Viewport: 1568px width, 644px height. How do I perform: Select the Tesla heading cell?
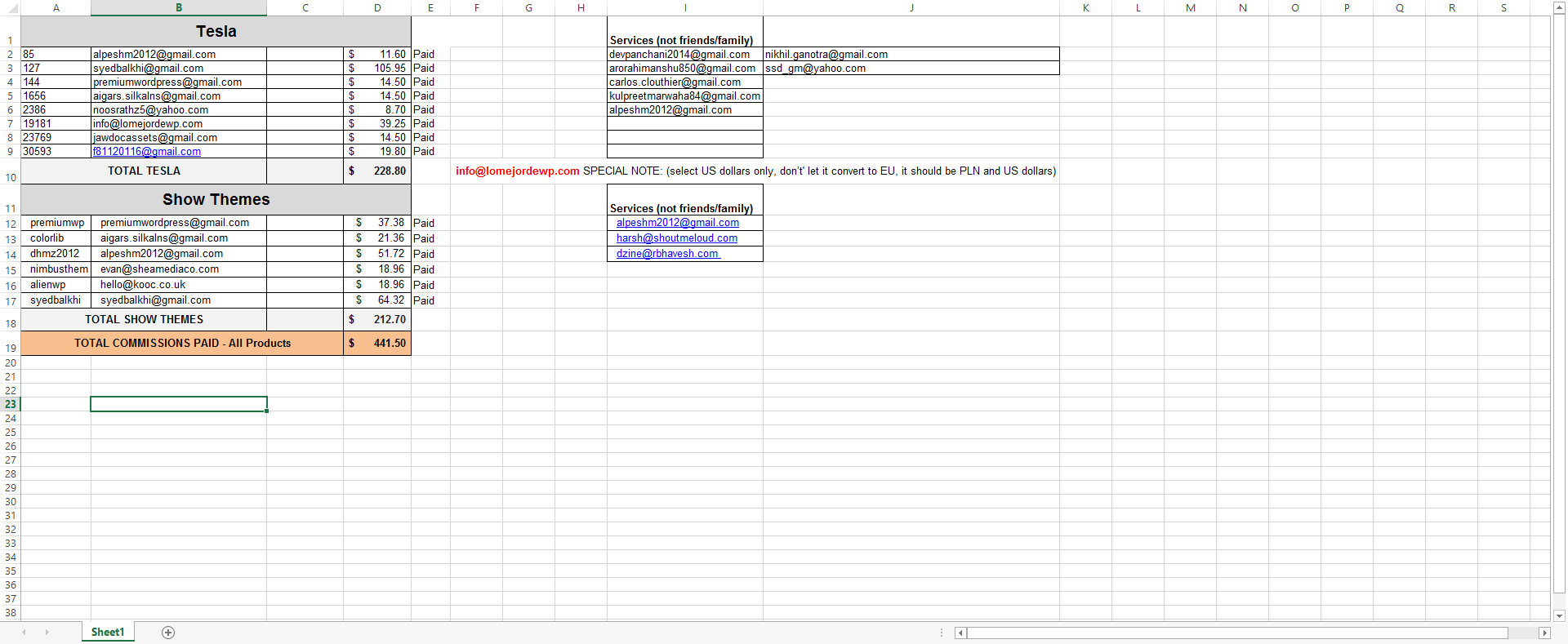216,31
